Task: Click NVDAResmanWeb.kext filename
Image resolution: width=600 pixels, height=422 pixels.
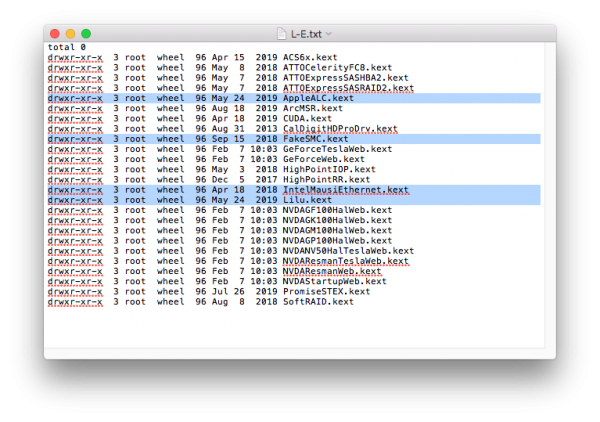Action: click(x=332, y=271)
